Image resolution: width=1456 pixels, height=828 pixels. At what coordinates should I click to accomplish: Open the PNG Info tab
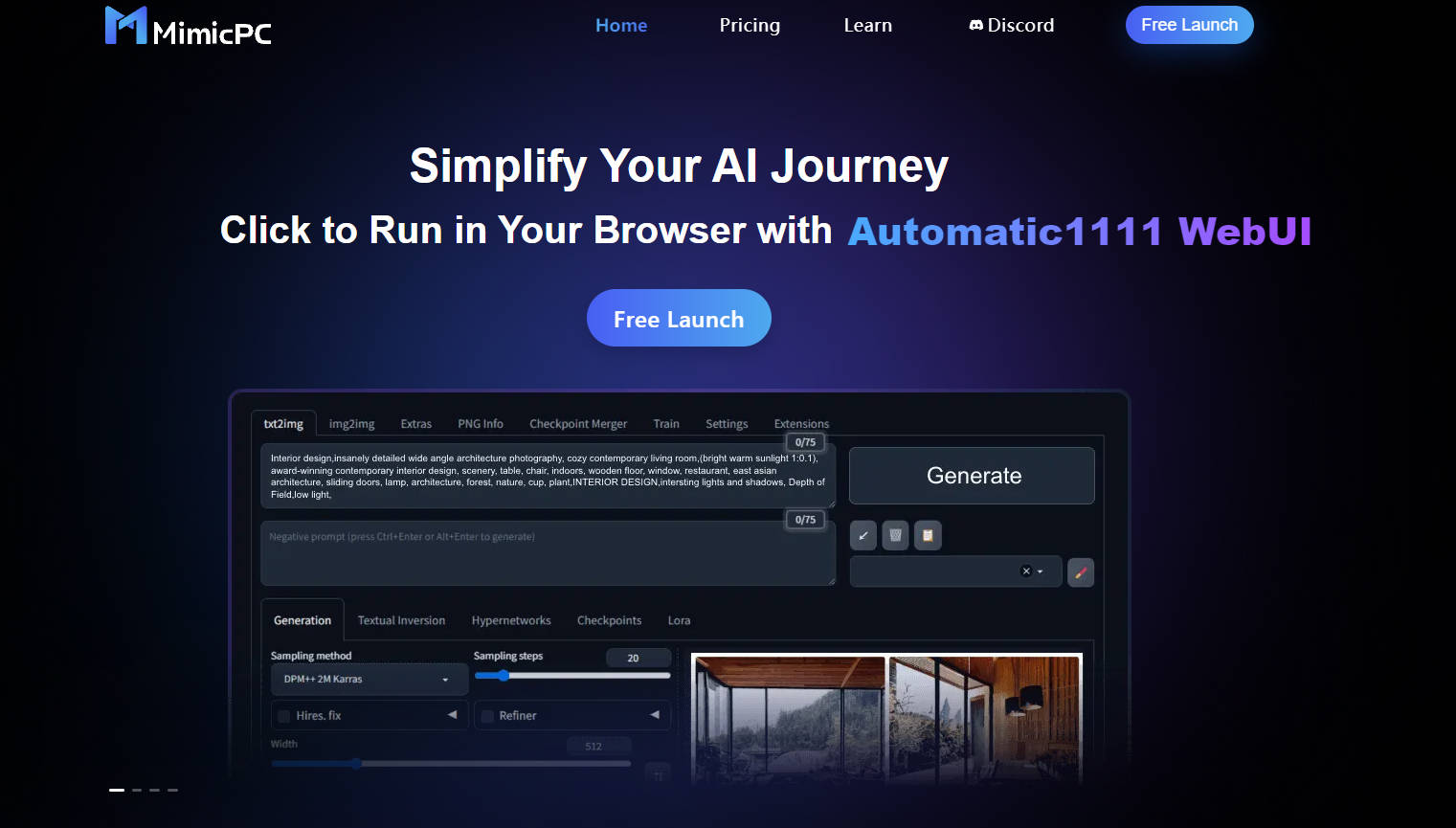coord(481,423)
